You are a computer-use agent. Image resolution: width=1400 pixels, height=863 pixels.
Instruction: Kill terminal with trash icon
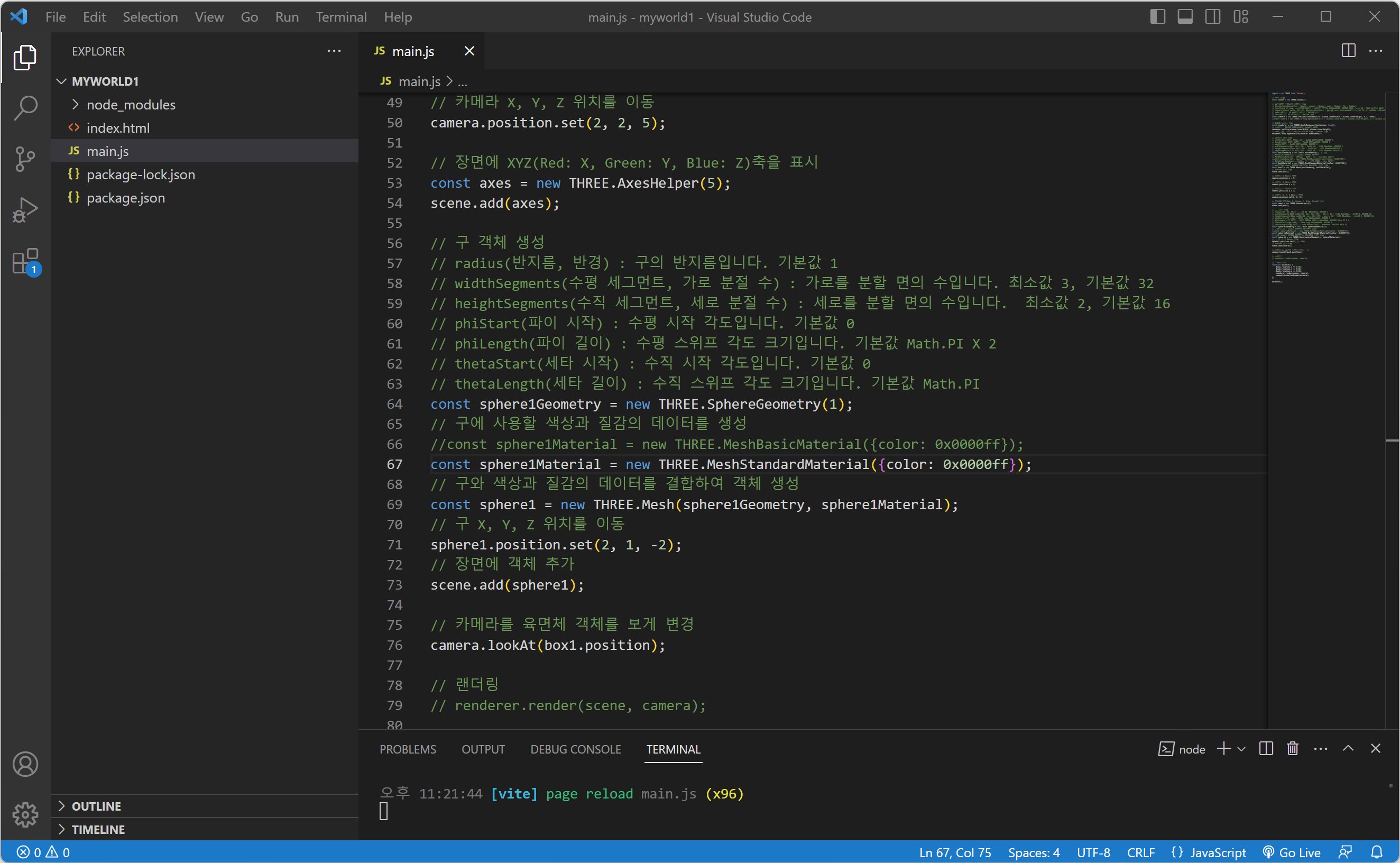(1292, 748)
